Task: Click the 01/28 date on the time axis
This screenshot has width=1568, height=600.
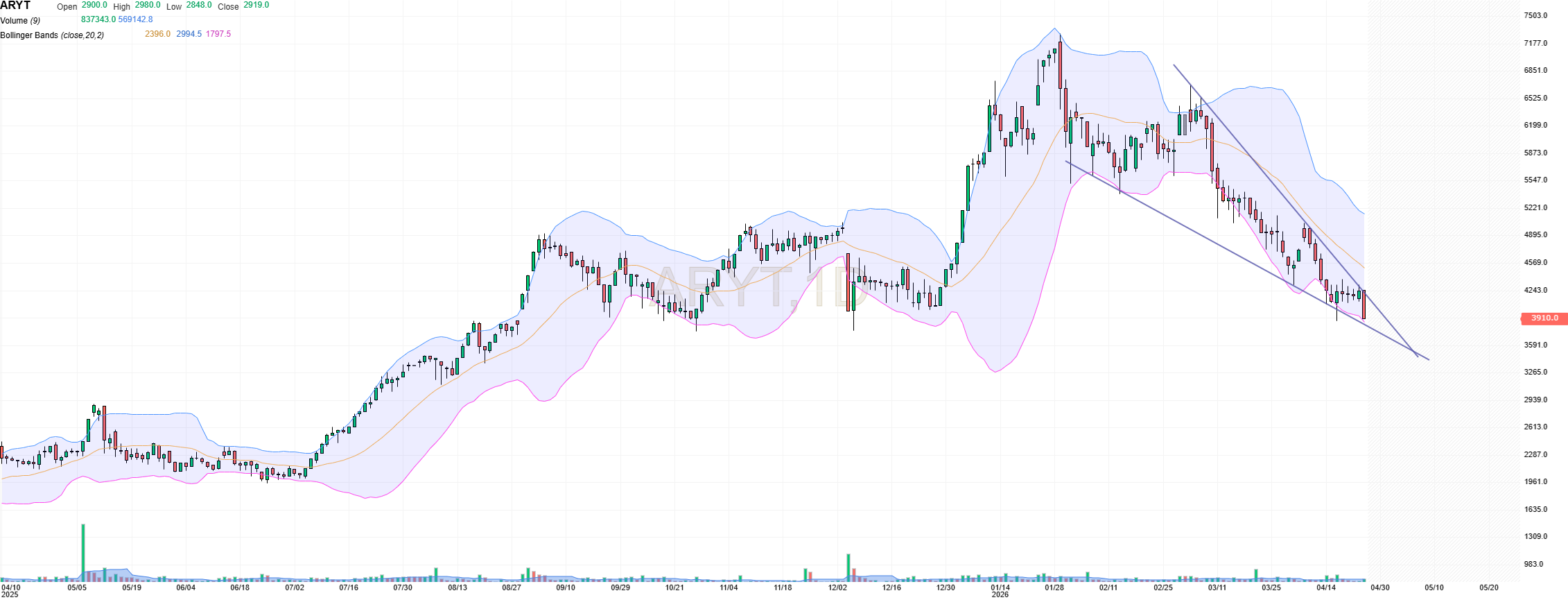Action: (1054, 588)
